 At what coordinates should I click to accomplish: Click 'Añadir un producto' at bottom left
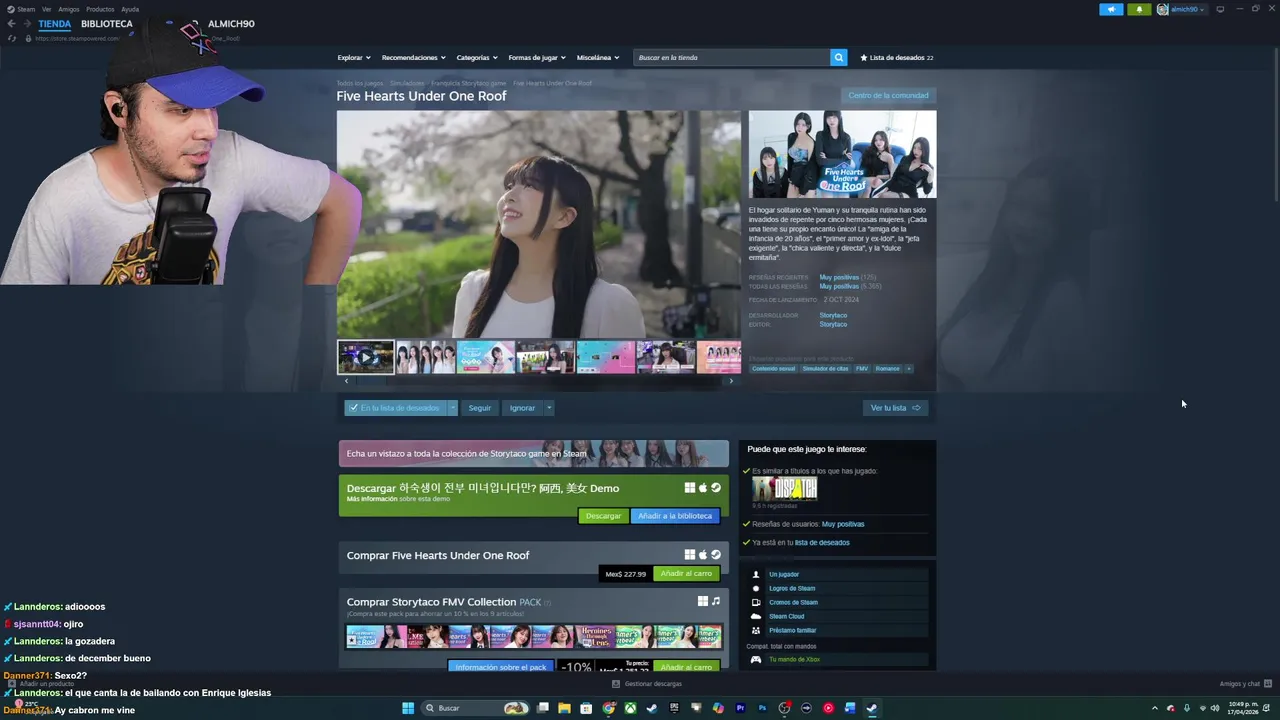[40, 684]
